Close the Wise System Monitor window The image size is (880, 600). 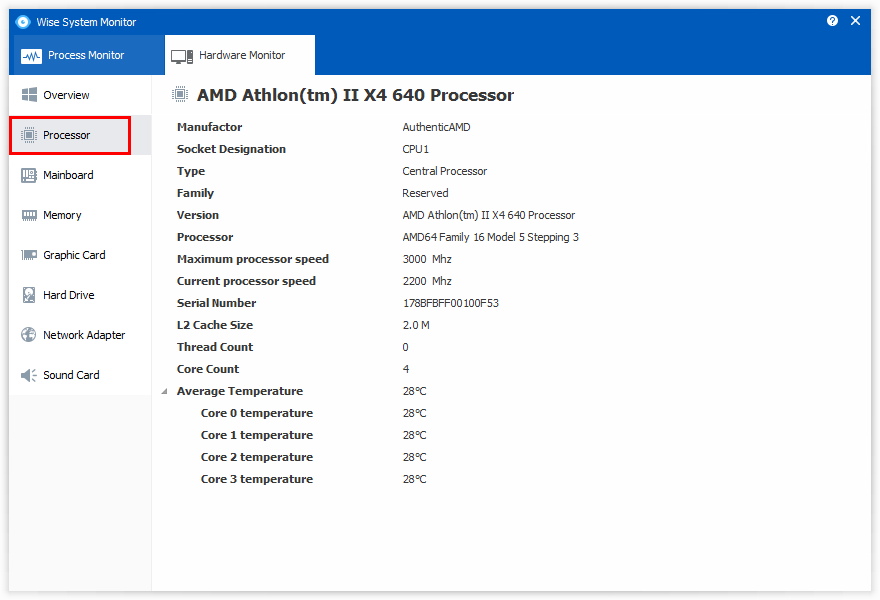[856, 21]
